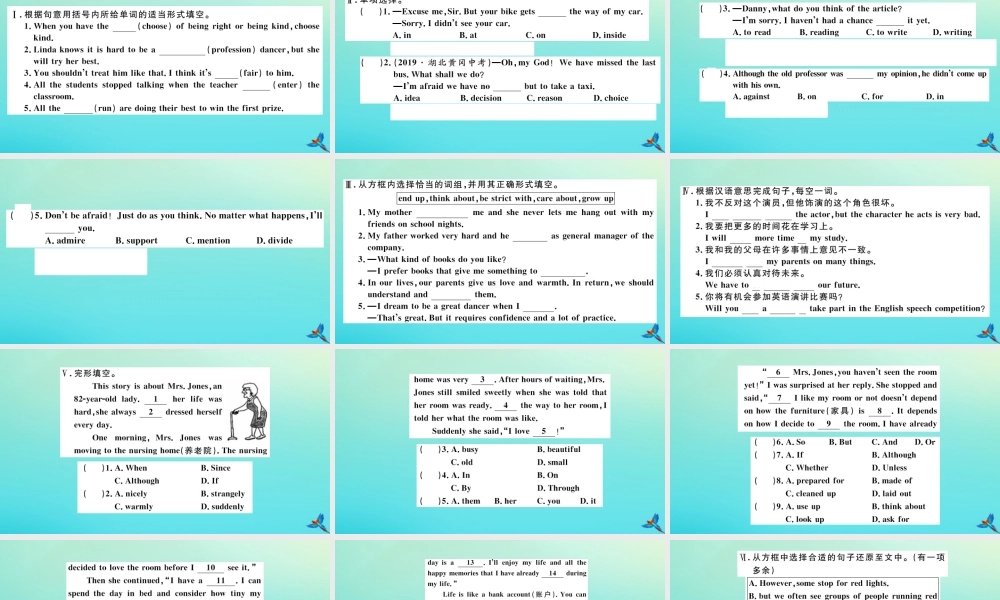
Task: Choose option 'D. choice'
Action: pos(611,98)
